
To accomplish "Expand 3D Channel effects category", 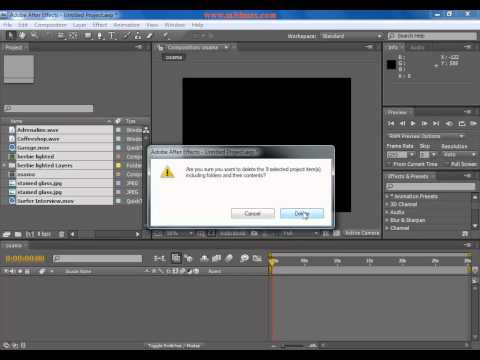I will point(387,204).
